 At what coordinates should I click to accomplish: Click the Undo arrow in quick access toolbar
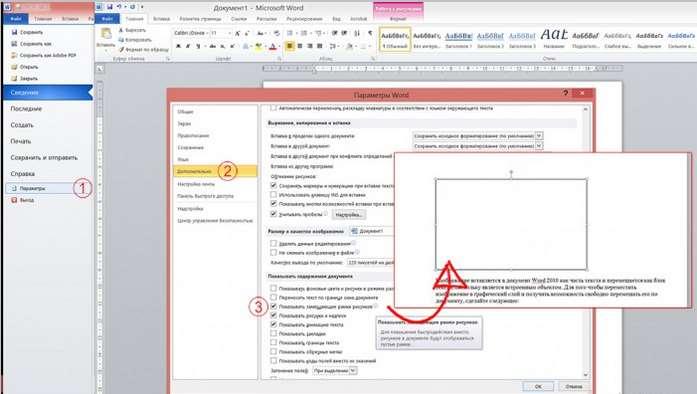pyautogui.click(x=119, y=7)
